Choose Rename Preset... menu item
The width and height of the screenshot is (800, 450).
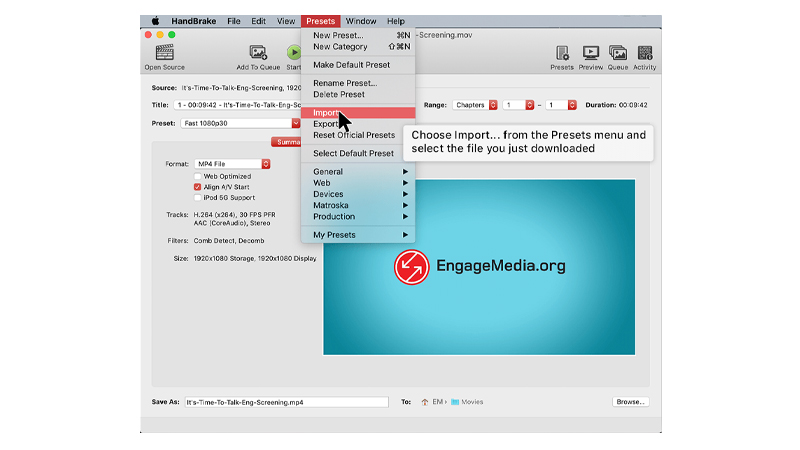click(x=358, y=83)
